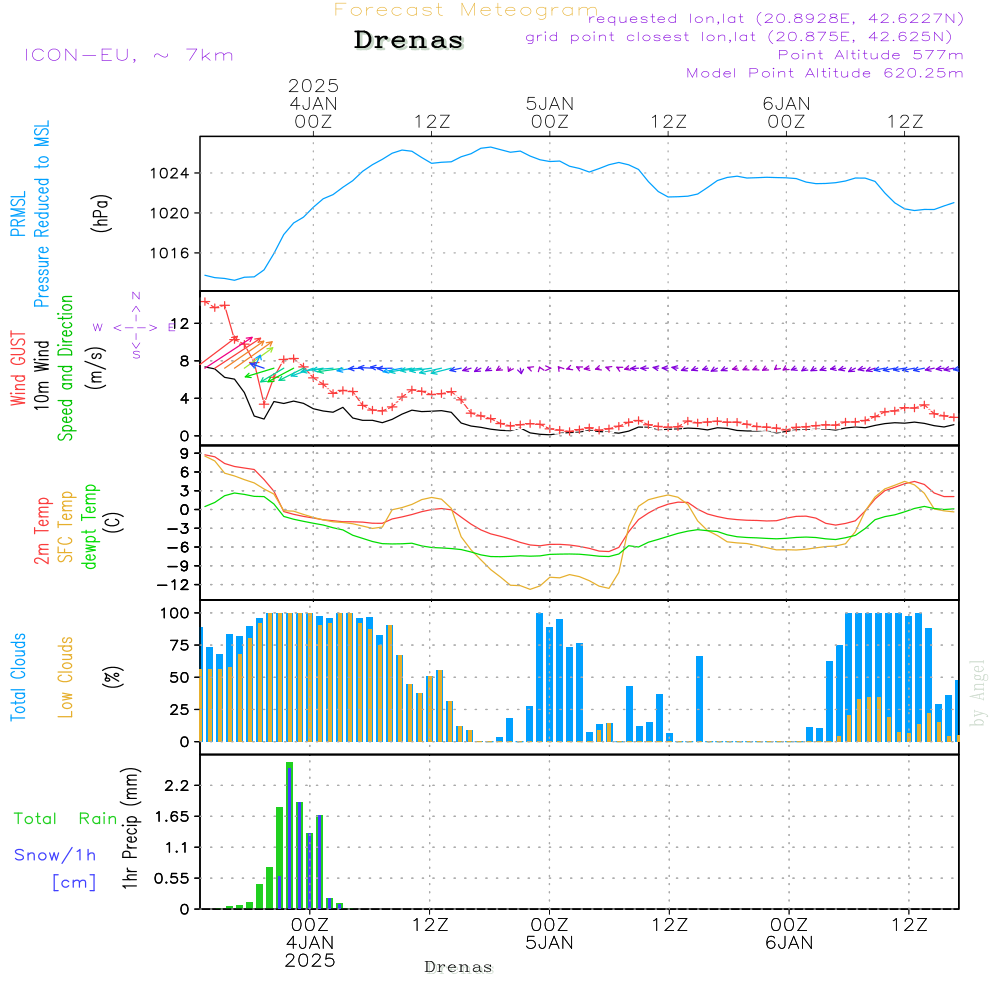1000x1000 pixels.
Task: Select the "Pressure Reduced to MSL" label
Action: [x=41, y=214]
